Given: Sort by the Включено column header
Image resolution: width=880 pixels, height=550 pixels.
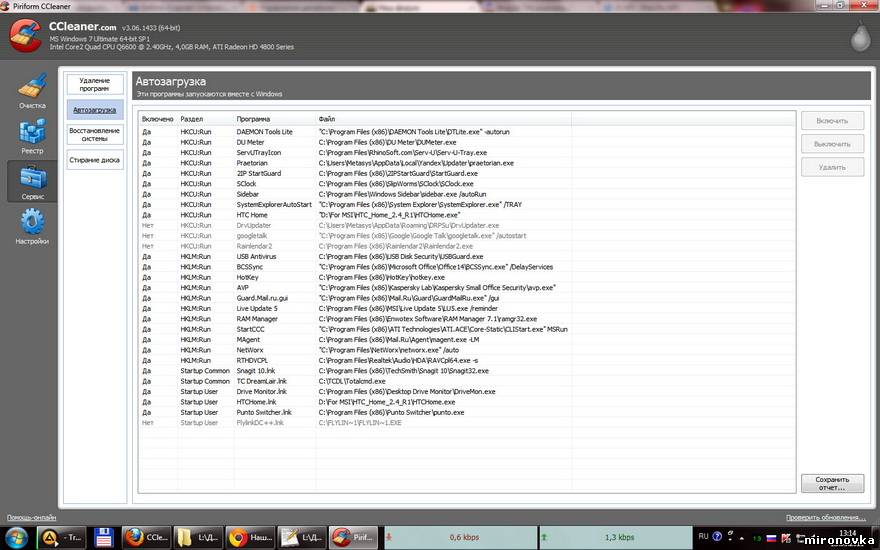Looking at the screenshot, I should pos(158,119).
